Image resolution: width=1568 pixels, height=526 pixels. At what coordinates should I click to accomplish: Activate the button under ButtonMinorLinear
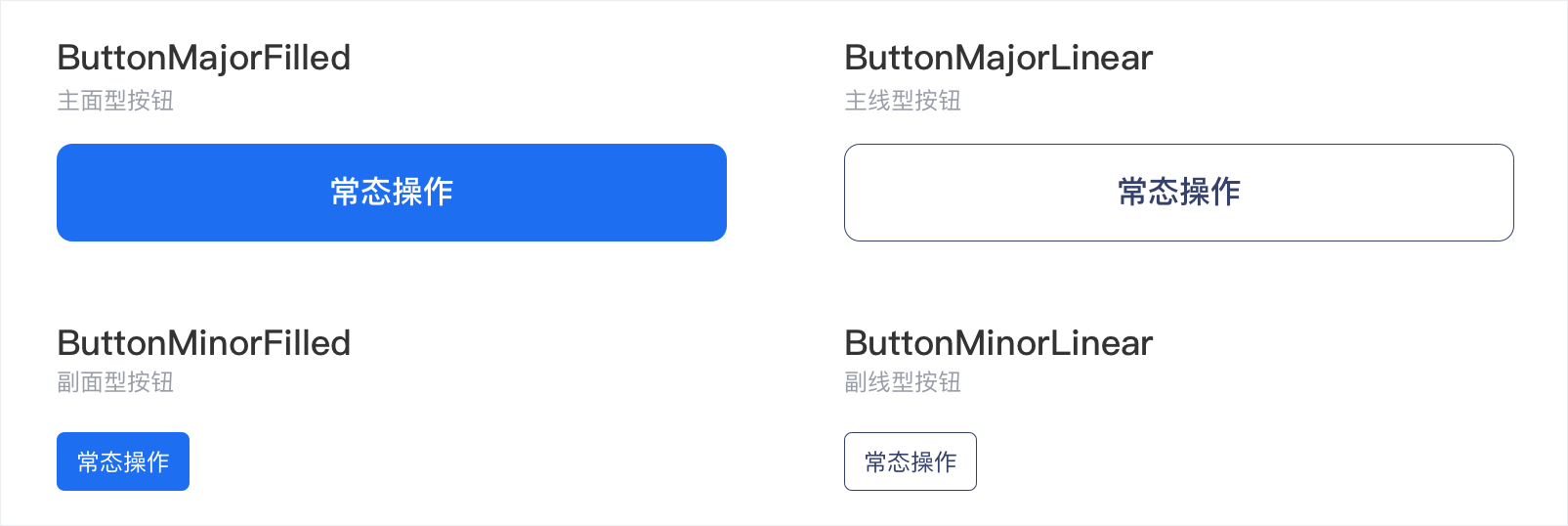(911, 461)
